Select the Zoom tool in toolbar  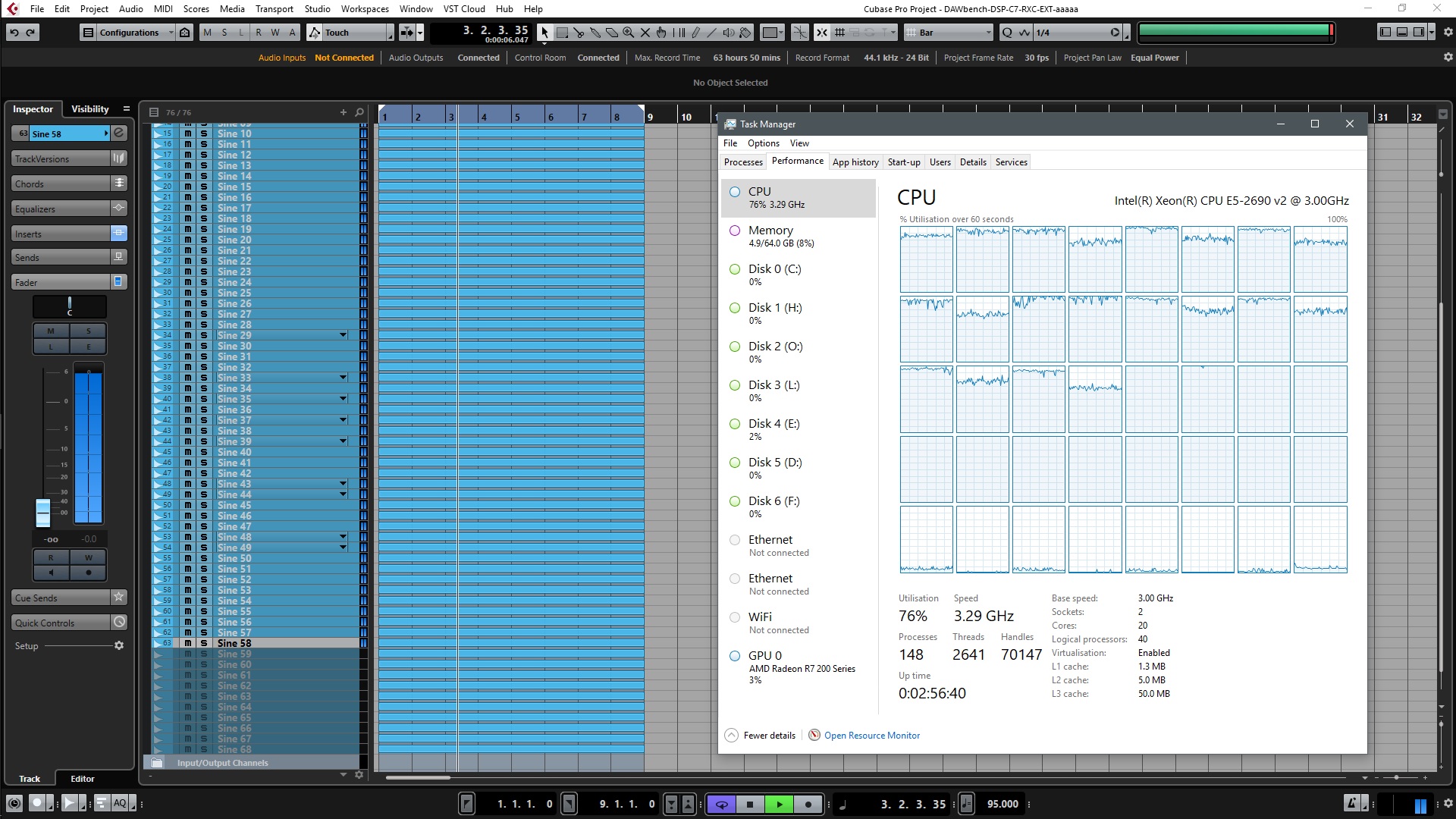[629, 33]
